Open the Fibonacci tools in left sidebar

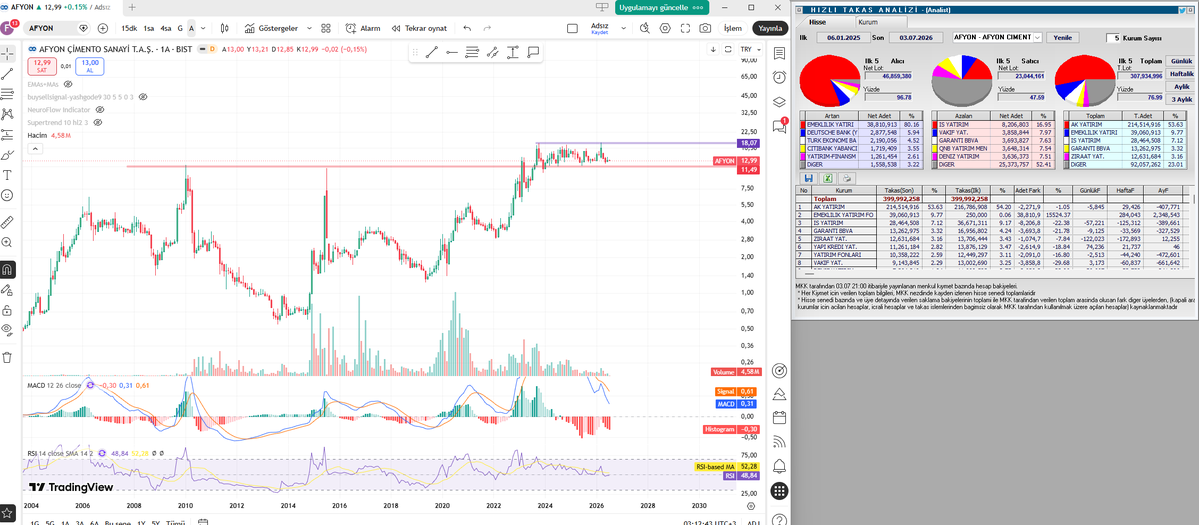pos(8,94)
